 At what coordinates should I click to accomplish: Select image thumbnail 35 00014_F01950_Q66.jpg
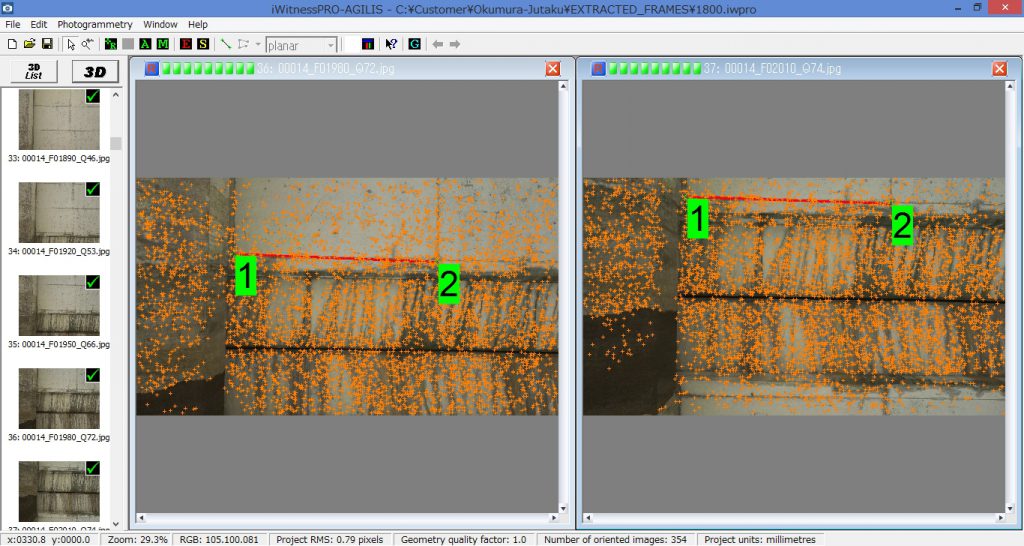pyautogui.click(x=59, y=305)
